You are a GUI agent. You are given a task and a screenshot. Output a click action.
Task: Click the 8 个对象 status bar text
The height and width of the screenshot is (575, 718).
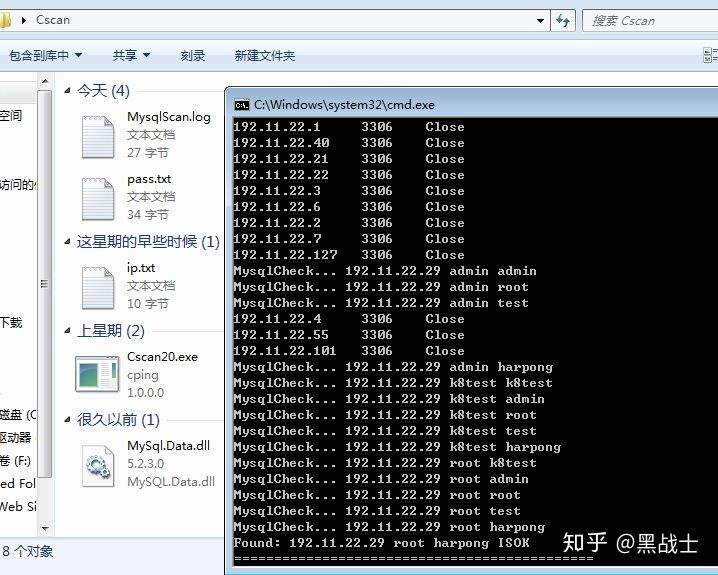click(x=28, y=551)
